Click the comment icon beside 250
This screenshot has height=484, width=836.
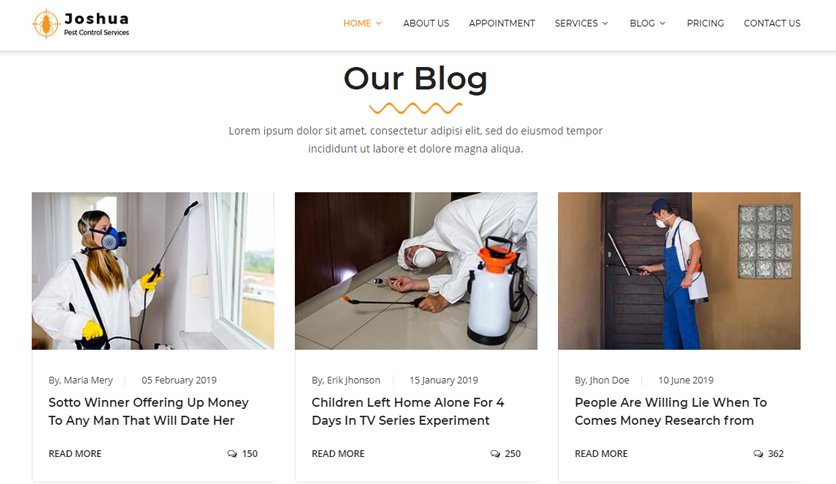(x=495, y=454)
